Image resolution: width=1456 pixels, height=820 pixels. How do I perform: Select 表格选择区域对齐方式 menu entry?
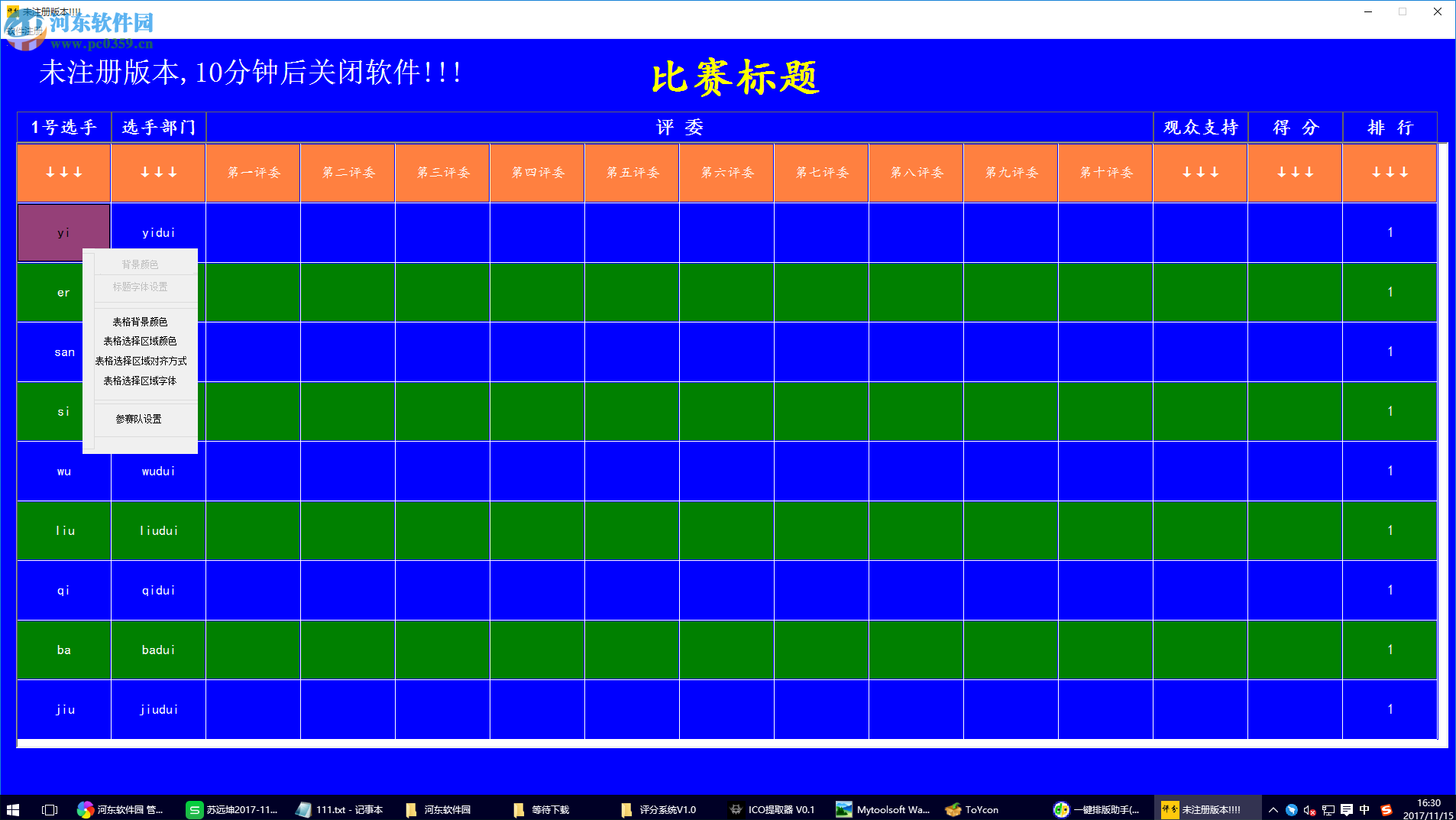click(141, 361)
